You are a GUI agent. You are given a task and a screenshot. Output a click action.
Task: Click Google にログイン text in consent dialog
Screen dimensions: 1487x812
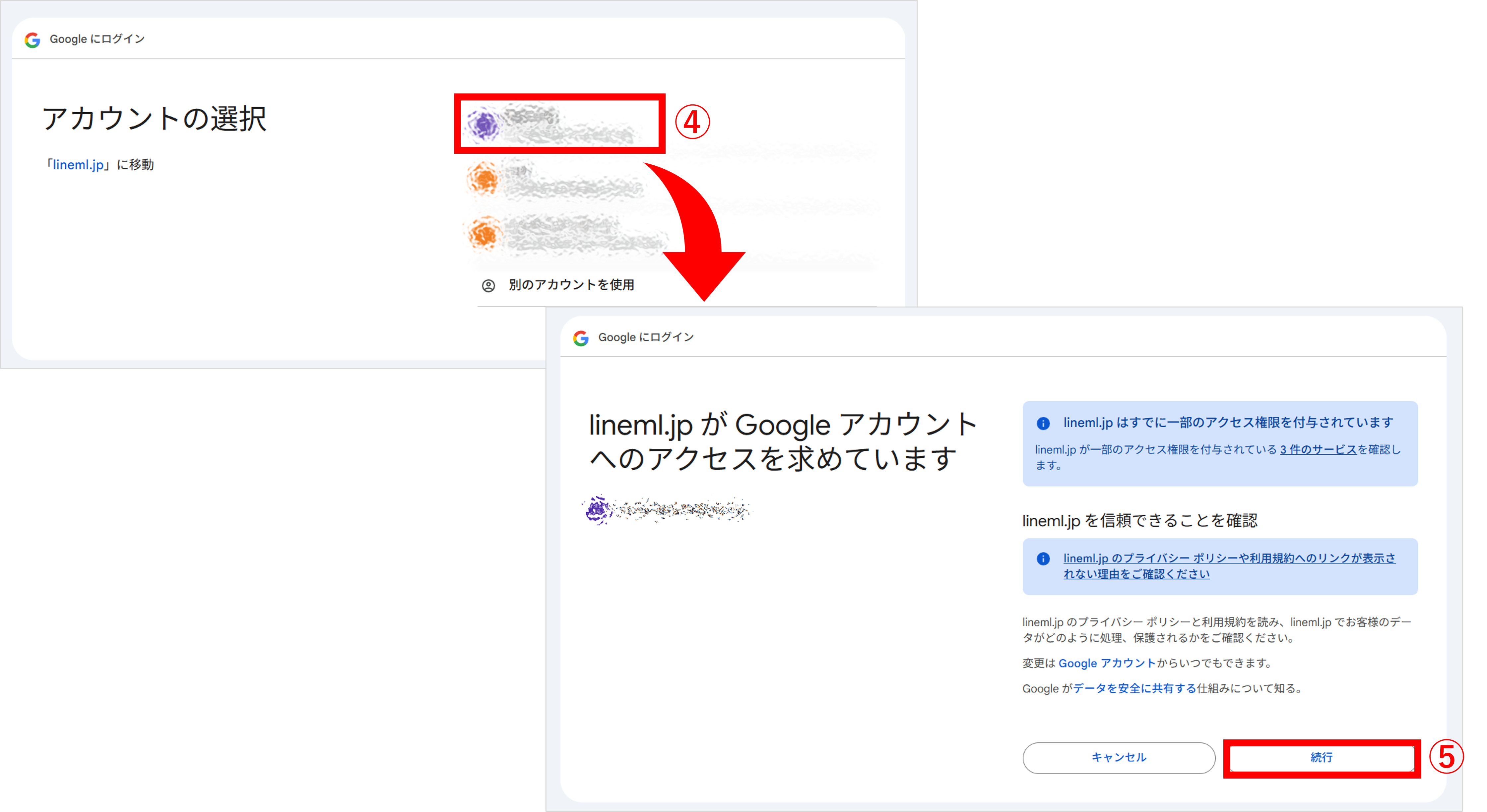645,338
